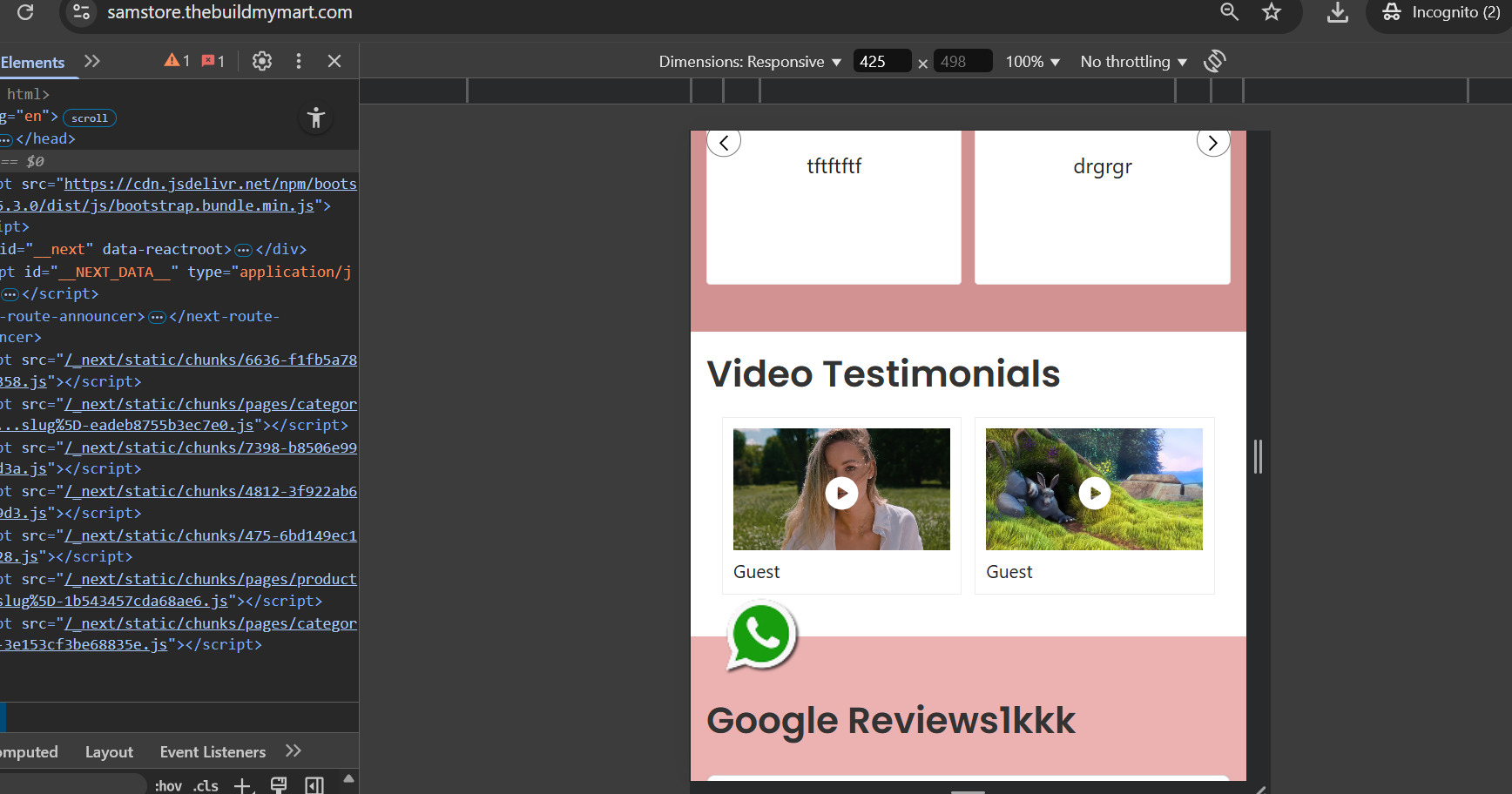Click the samstore.thebuildmymart.com address bar
Screen dimensions: 1512x794
pyautogui.click(x=230, y=12)
